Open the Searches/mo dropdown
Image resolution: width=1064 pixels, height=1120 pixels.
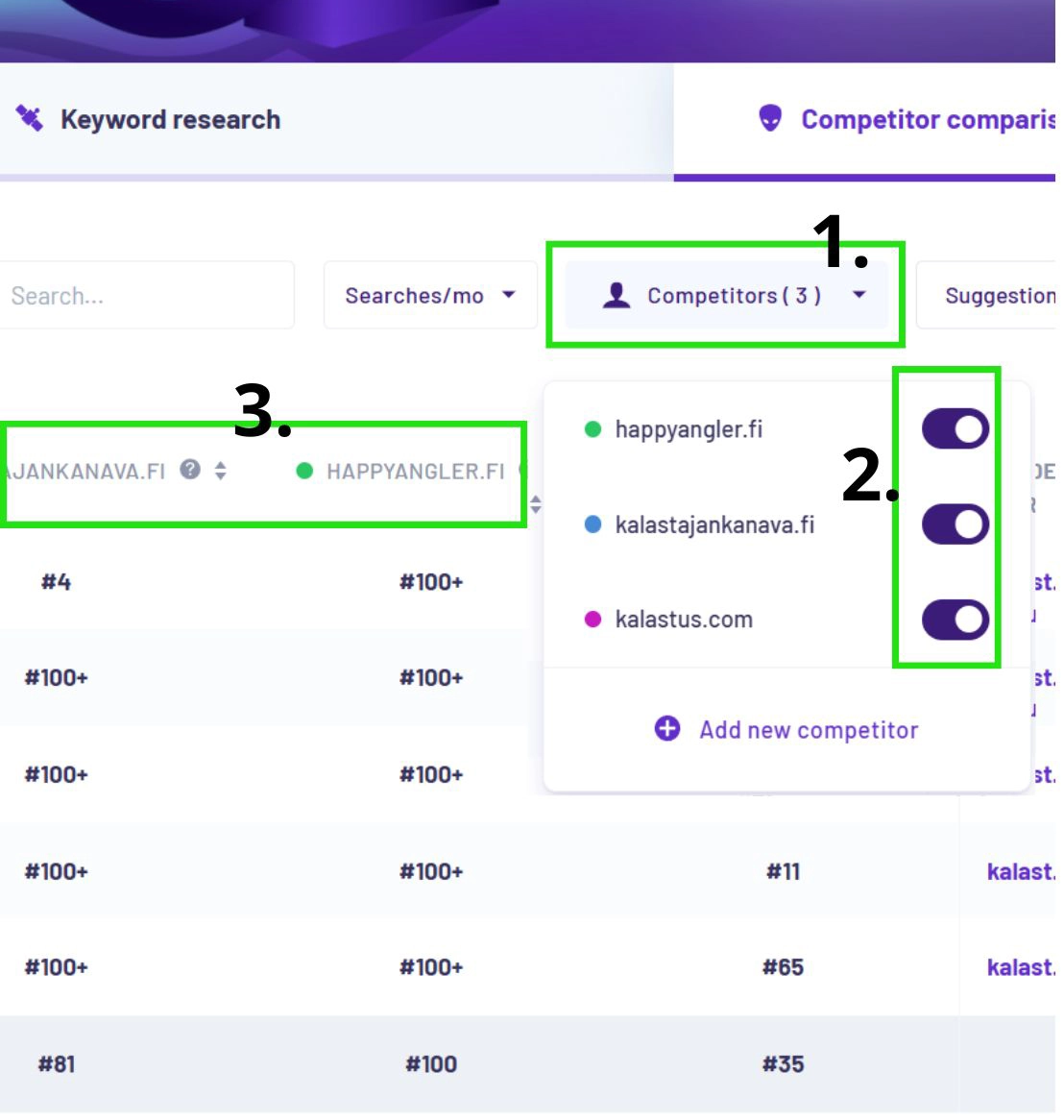[430, 295]
